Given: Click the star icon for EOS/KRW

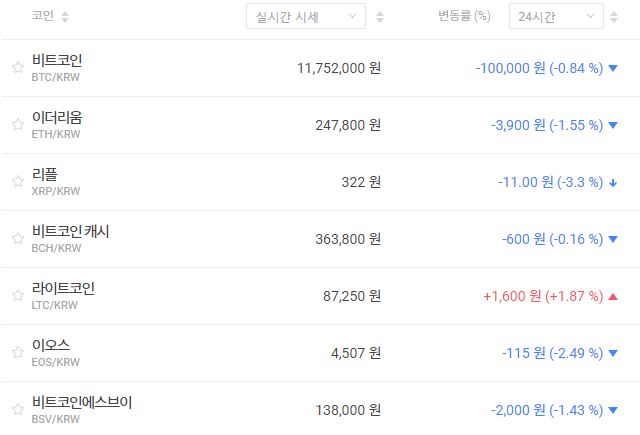Looking at the screenshot, I should 17,353.
